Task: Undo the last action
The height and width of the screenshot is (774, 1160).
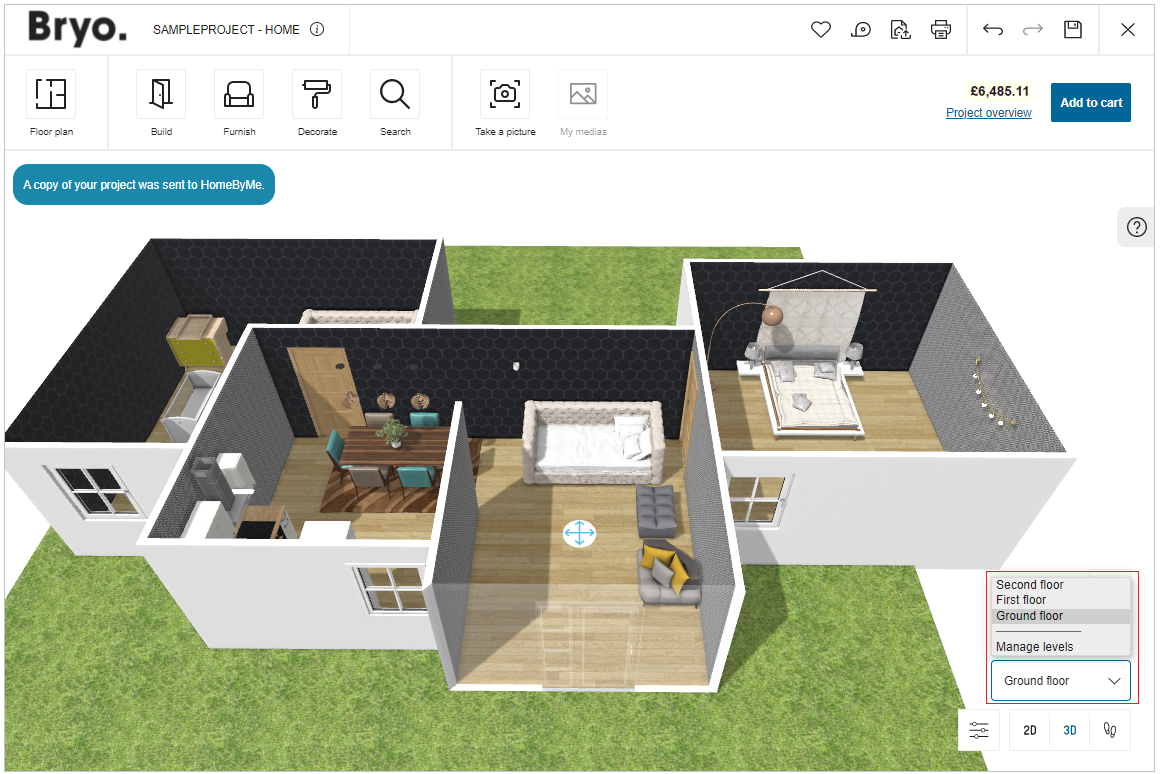Action: [x=993, y=30]
